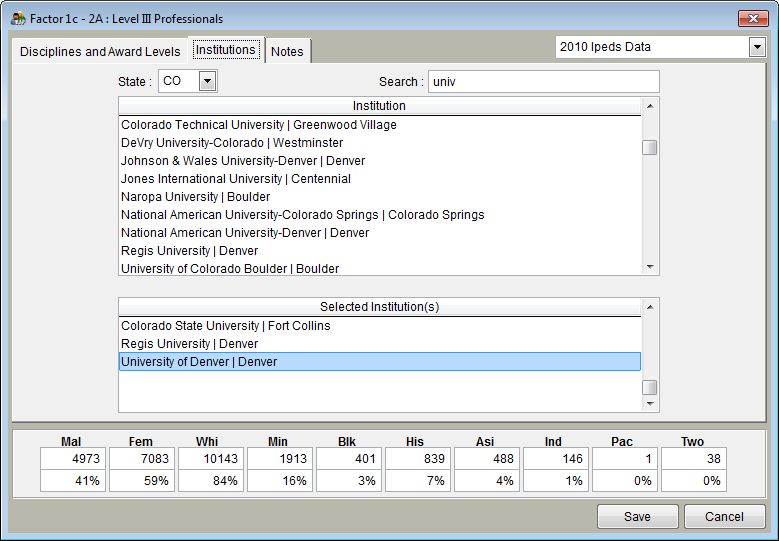Select National American University-Denver | Denver

coord(380,232)
